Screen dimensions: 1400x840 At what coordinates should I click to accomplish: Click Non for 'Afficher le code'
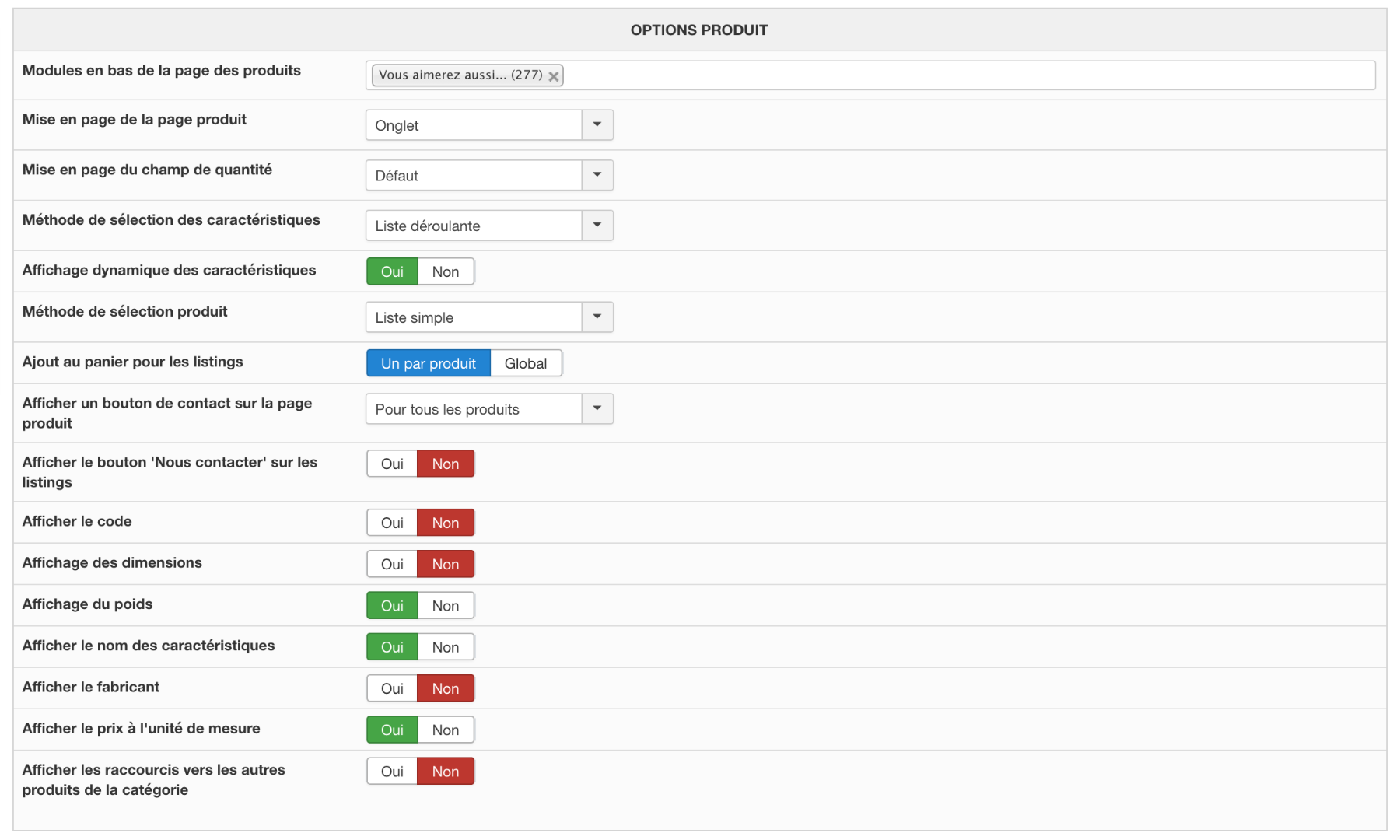click(x=446, y=523)
